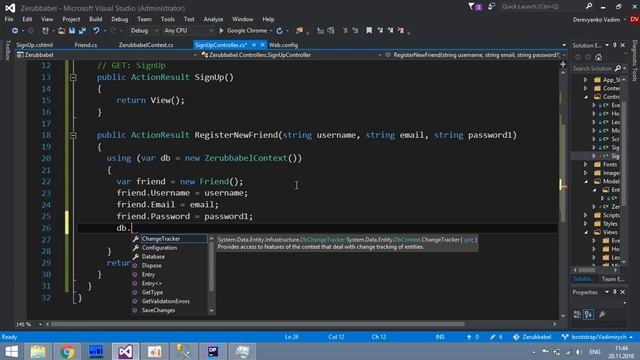Open the Build menu
640x360 pixels.
point(96,19)
